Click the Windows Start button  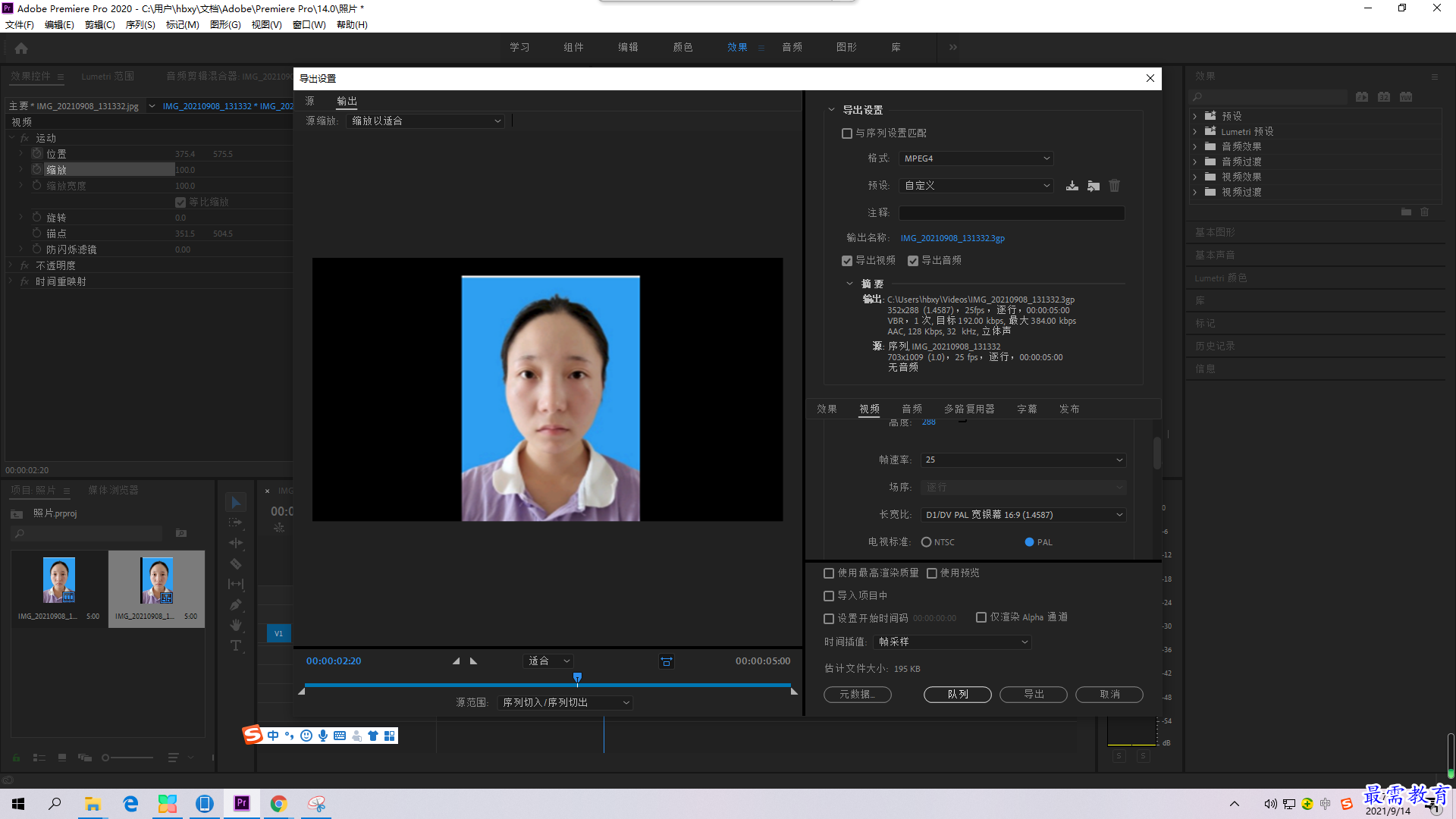(18, 803)
